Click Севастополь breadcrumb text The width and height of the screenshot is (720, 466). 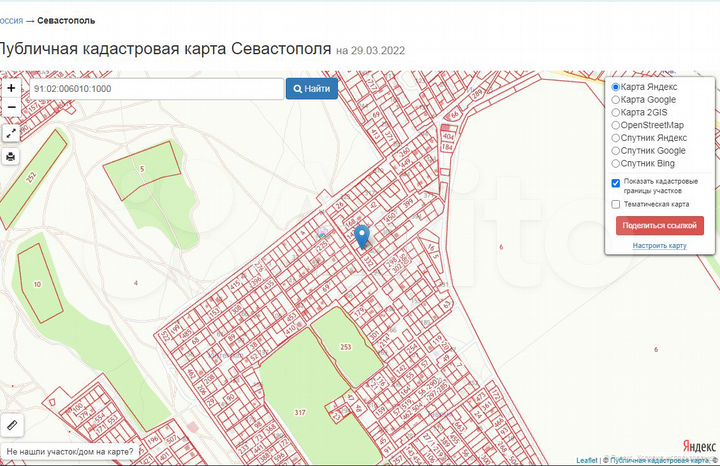pos(66,21)
